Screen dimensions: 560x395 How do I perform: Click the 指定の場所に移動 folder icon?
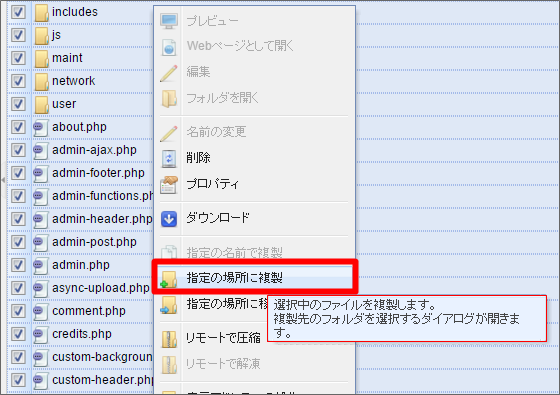[x=169, y=305]
